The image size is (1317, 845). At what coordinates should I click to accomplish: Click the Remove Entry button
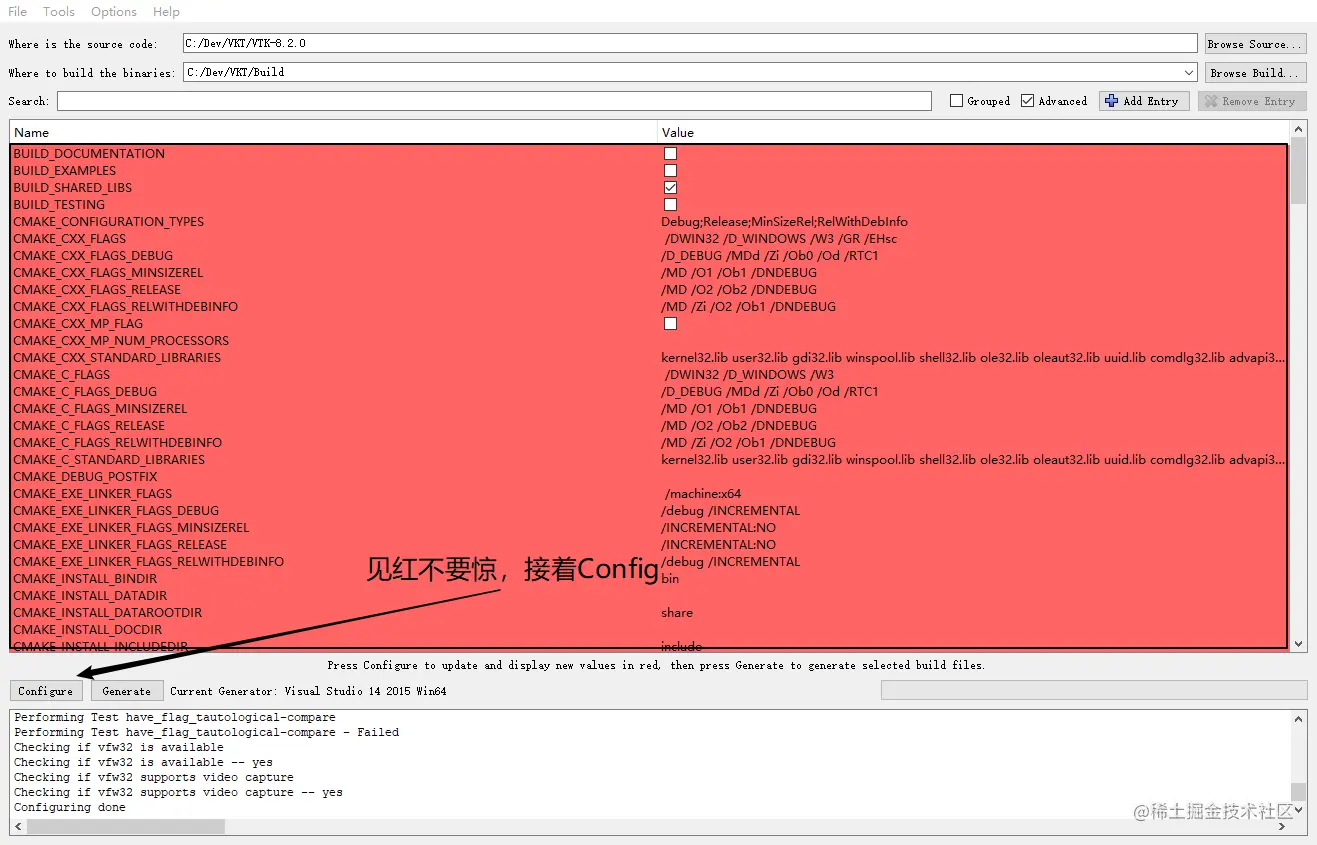pos(1251,101)
